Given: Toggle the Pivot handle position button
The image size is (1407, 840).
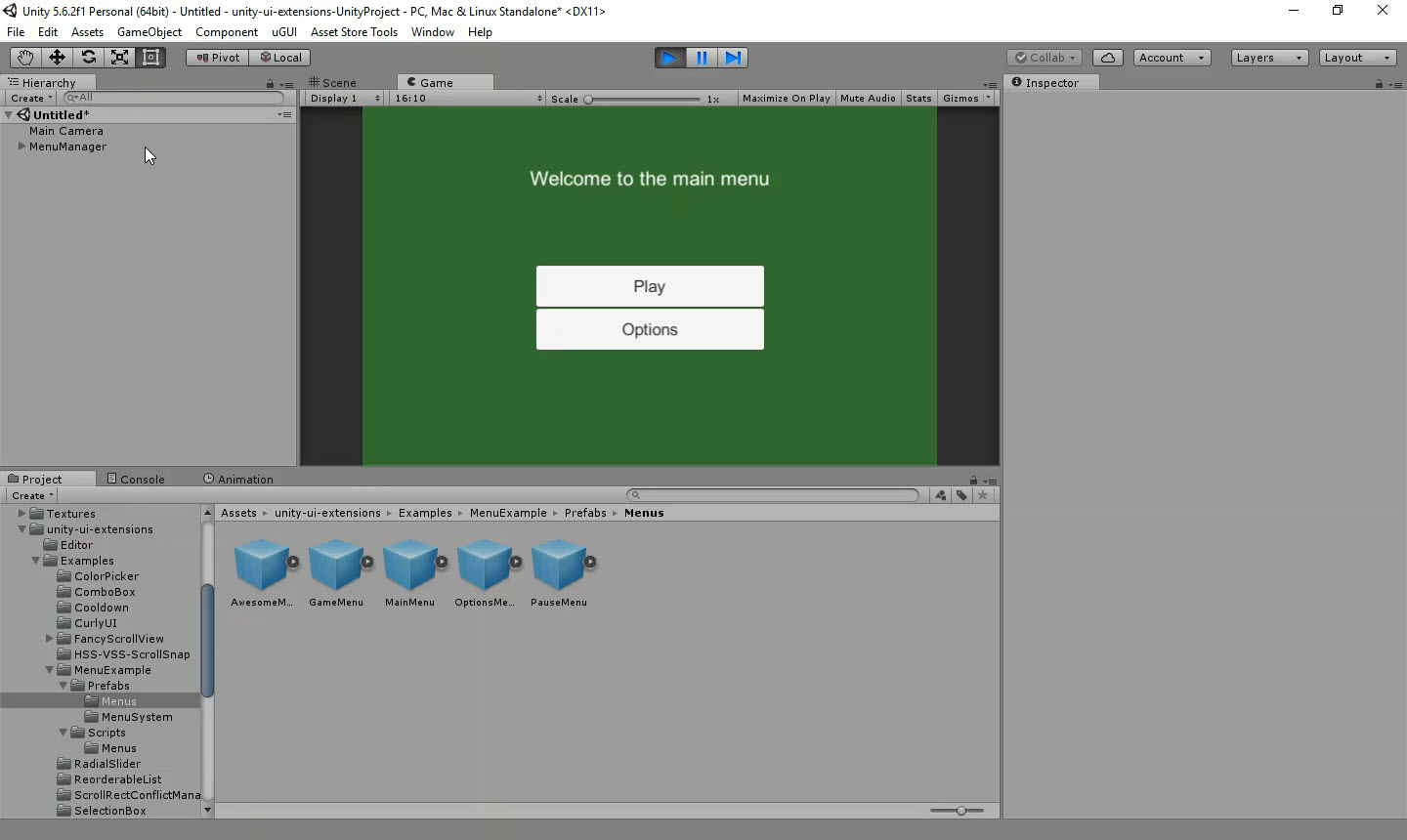Looking at the screenshot, I should [x=217, y=58].
